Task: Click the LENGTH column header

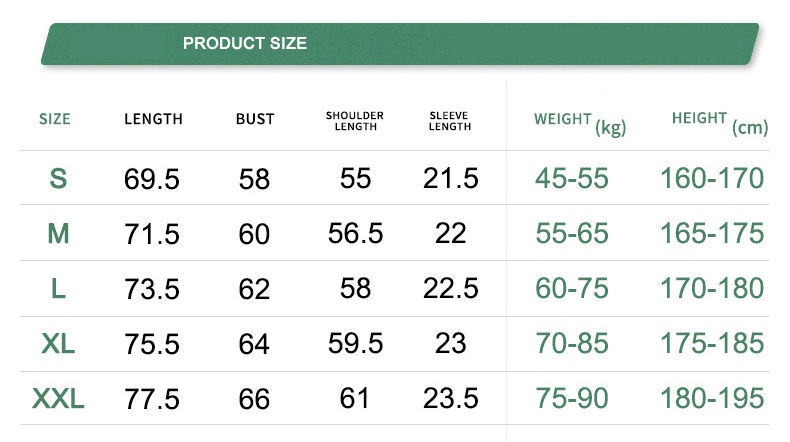Action: pos(153,119)
